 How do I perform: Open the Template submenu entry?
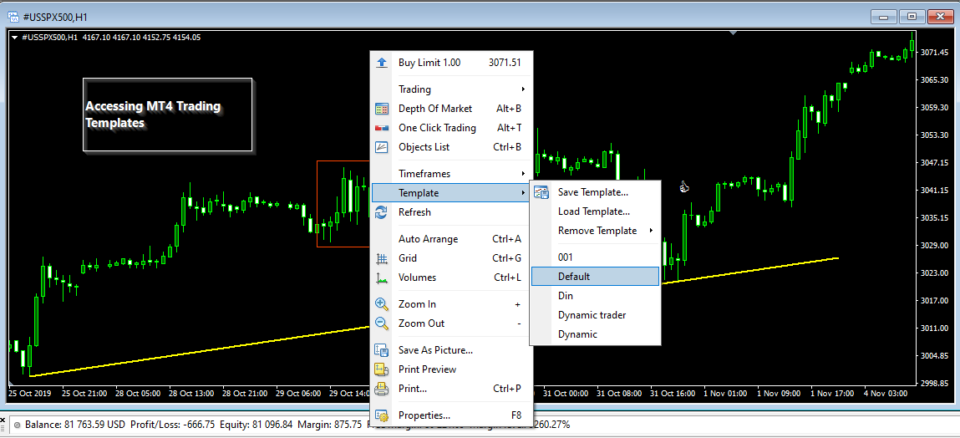451,193
